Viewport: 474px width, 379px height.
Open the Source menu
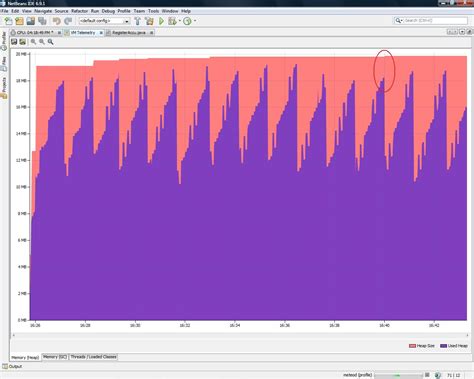coord(61,11)
